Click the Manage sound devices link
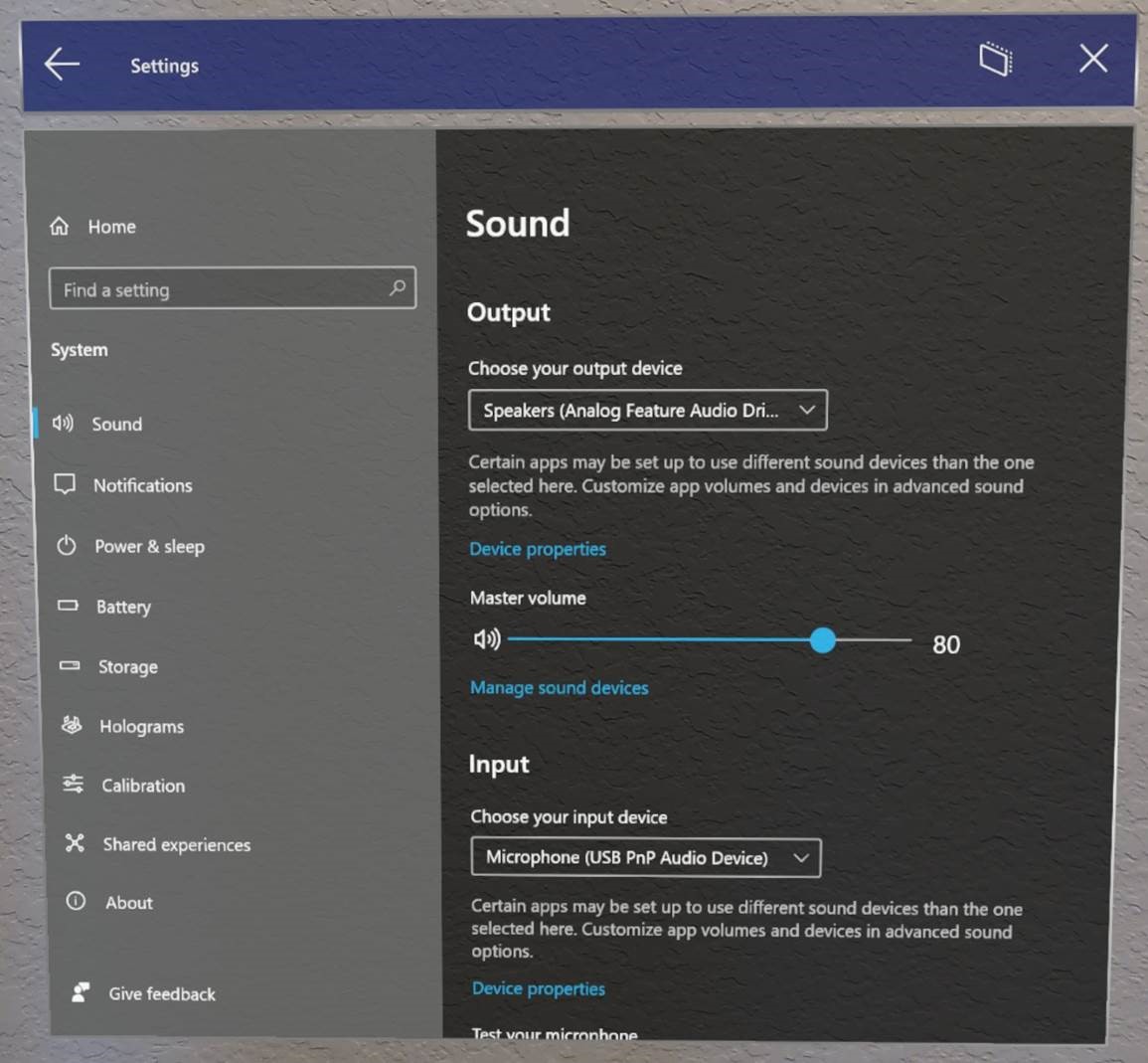1148x1063 pixels. [x=559, y=688]
